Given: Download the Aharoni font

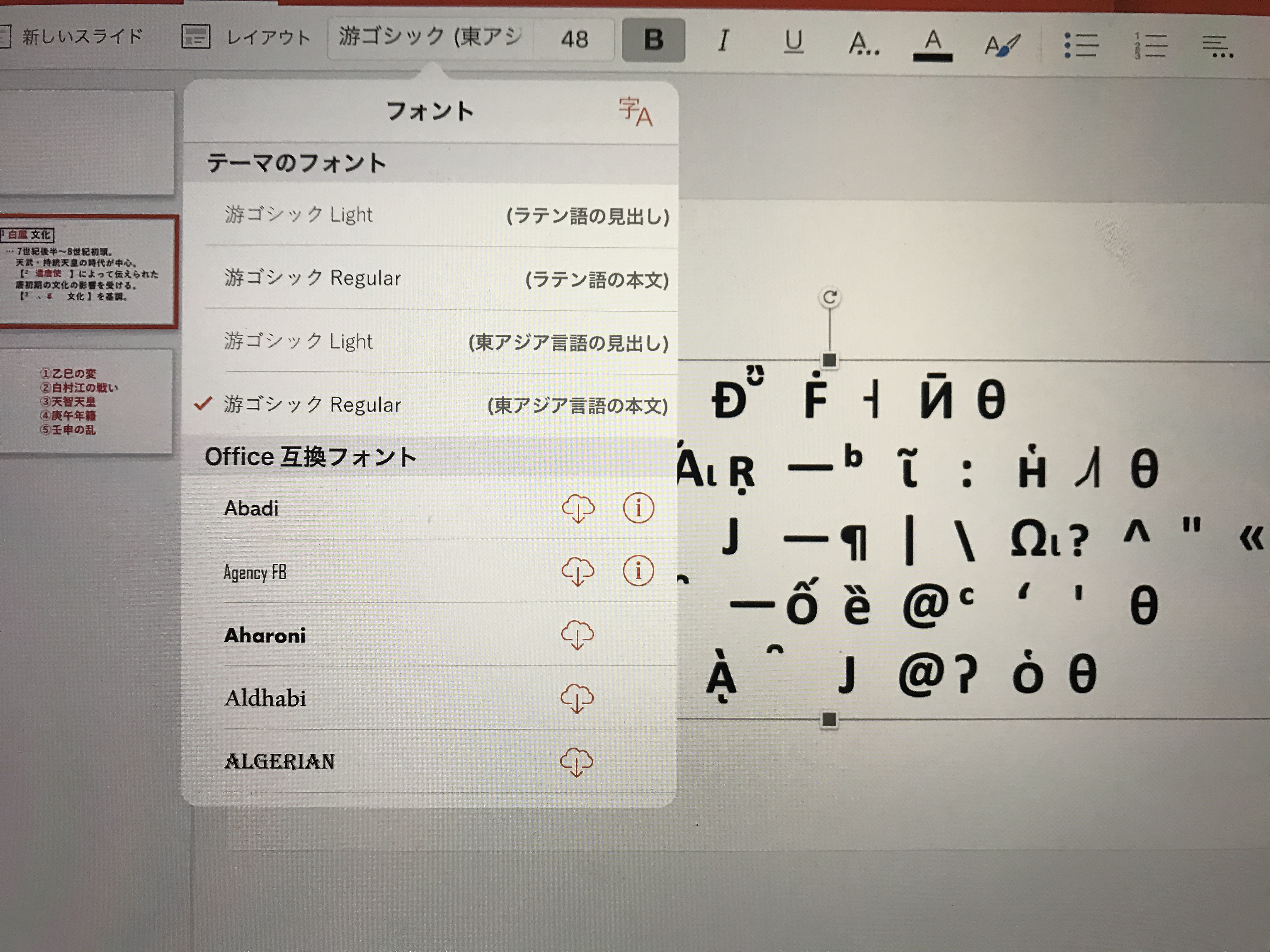Looking at the screenshot, I should (x=578, y=635).
